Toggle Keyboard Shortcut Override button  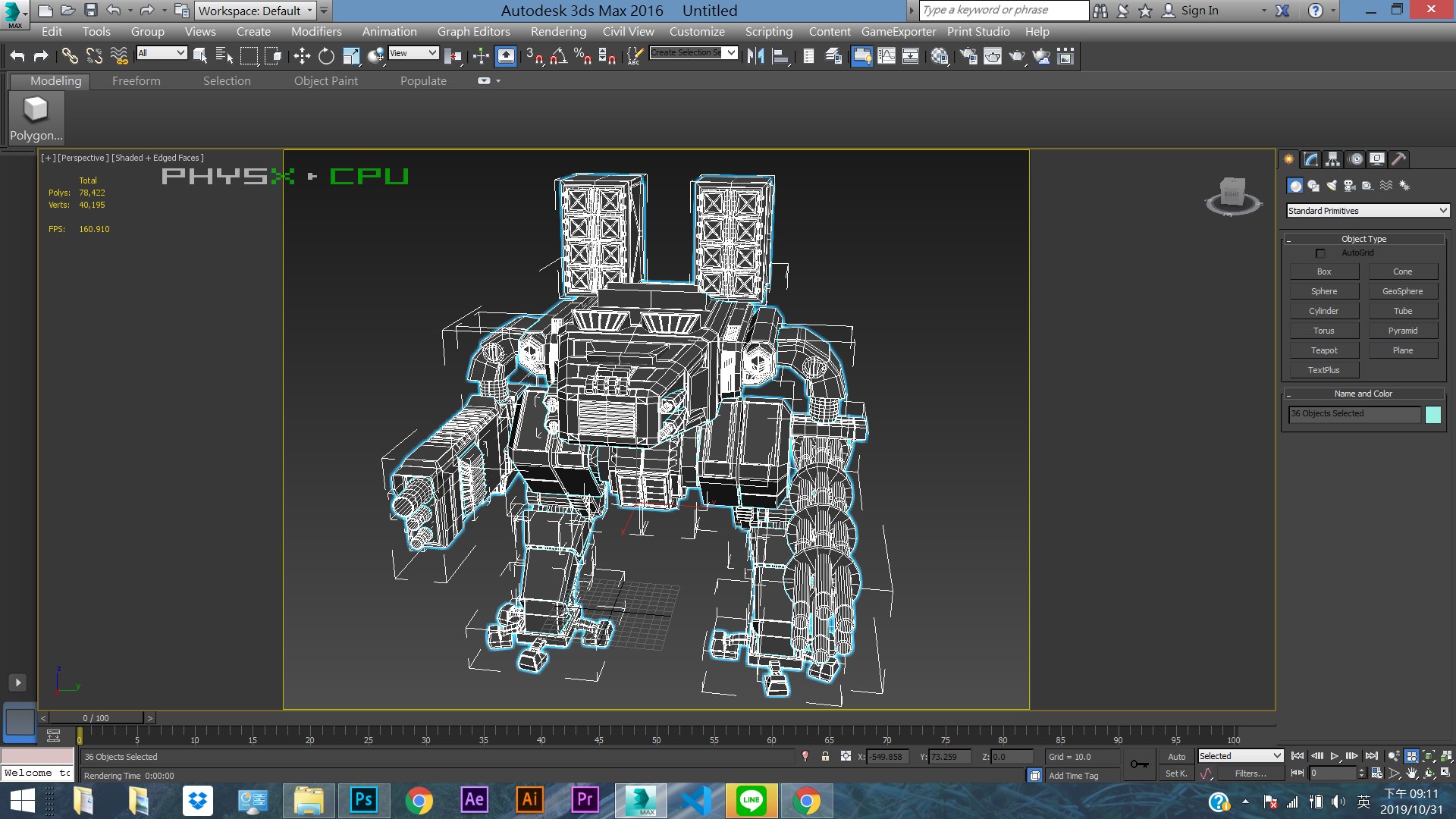pyautogui.click(x=506, y=55)
